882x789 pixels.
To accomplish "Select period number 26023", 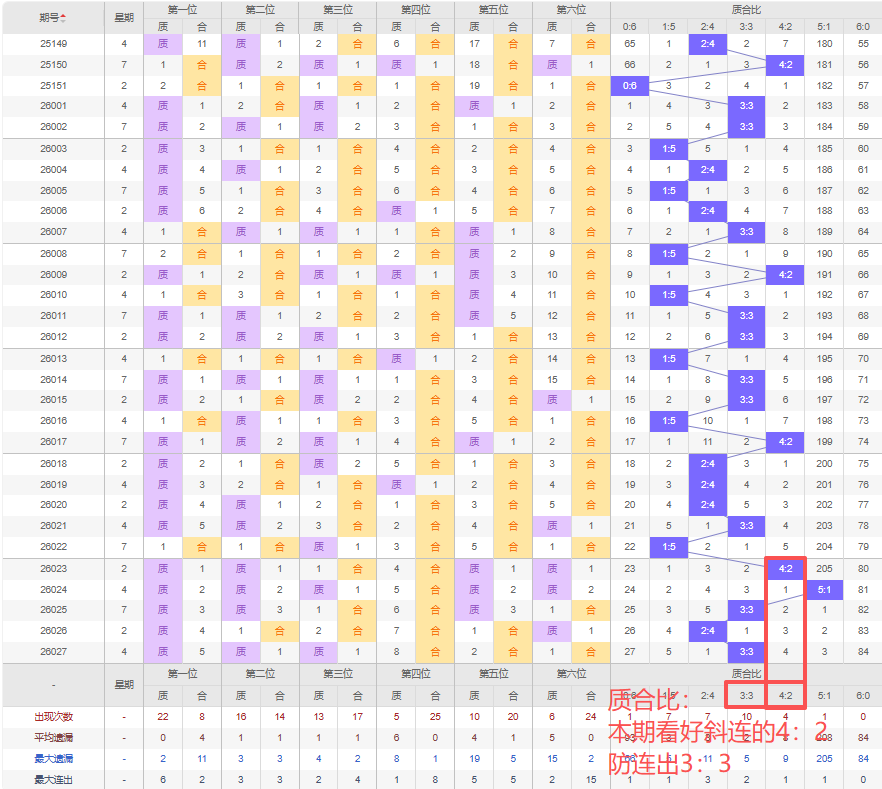I will tap(53, 569).
